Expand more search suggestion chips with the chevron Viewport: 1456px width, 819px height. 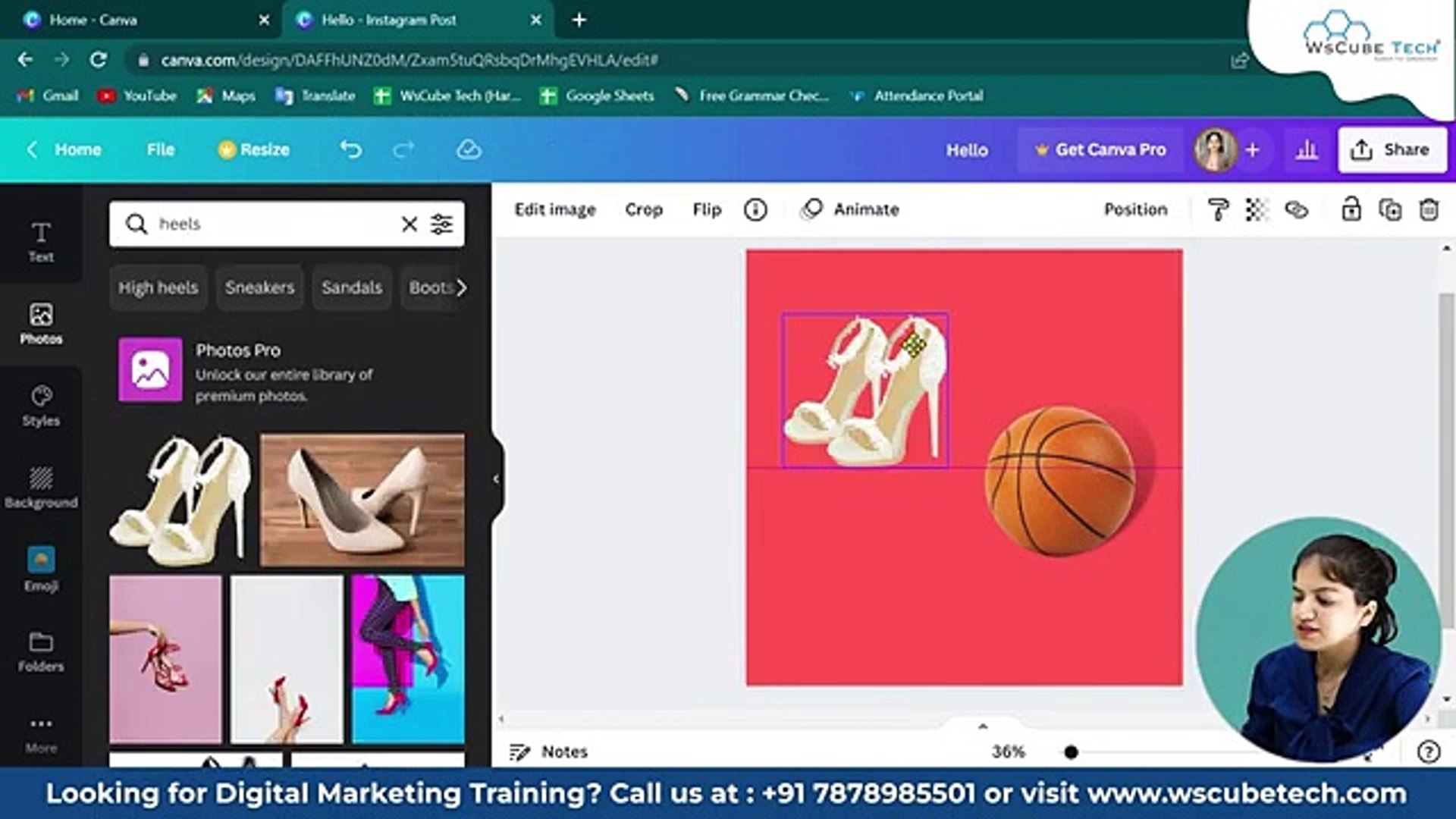pos(463,288)
